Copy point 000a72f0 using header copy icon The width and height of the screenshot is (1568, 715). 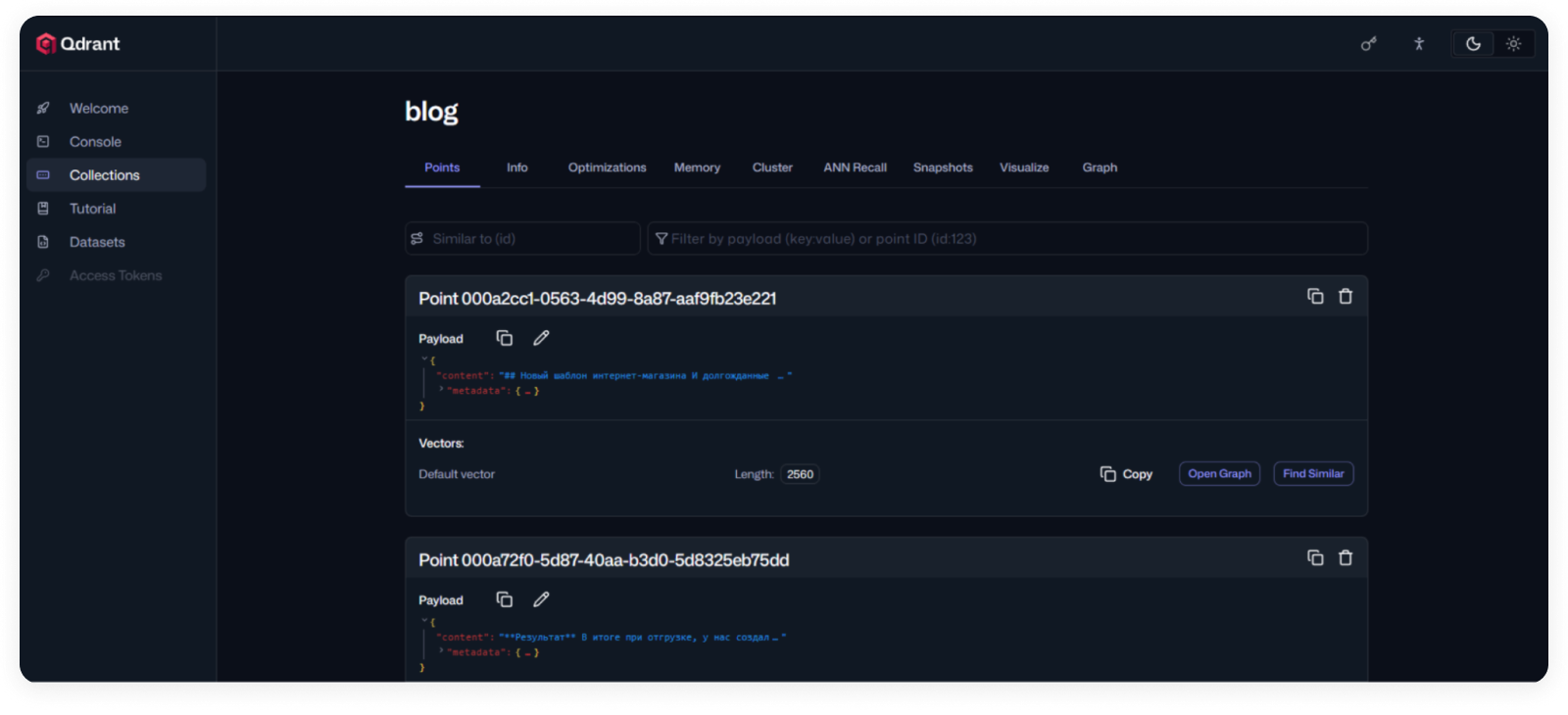(1315, 557)
